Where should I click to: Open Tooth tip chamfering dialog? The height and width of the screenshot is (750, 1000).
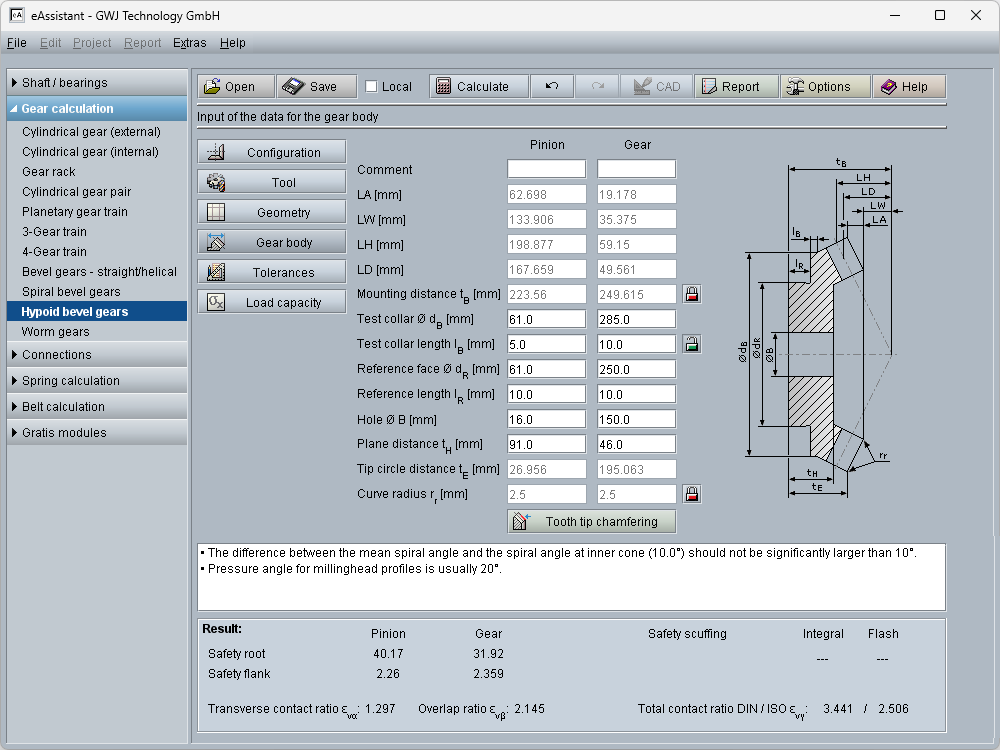click(591, 522)
